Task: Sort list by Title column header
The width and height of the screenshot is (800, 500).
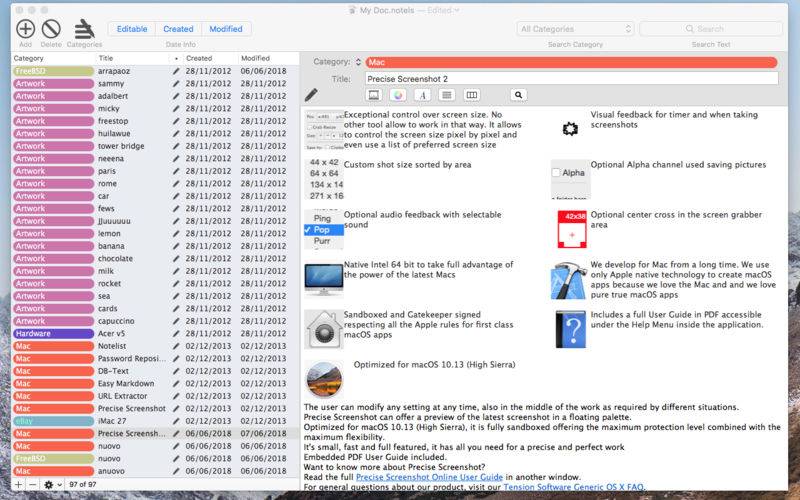Action: [133, 58]
